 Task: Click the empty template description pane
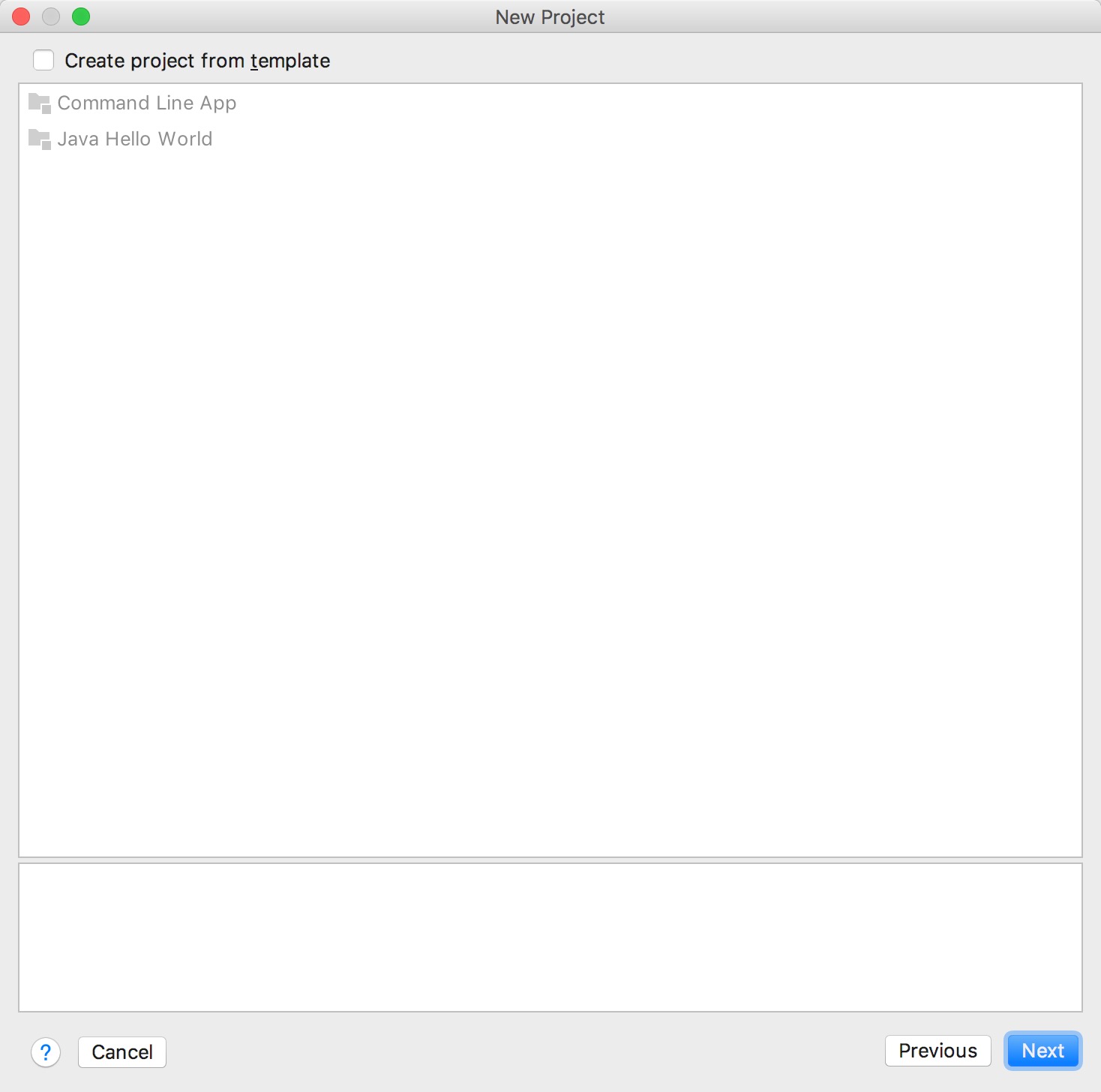pyautogui.click(x=550, y=937)
